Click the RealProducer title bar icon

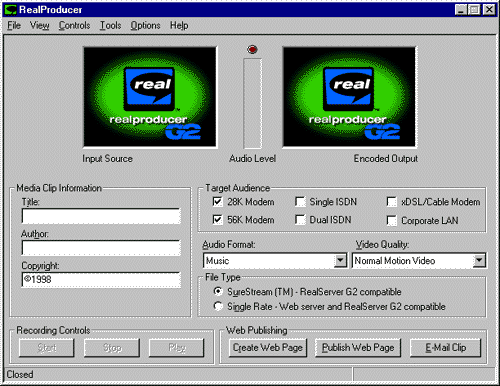(11, 10)
